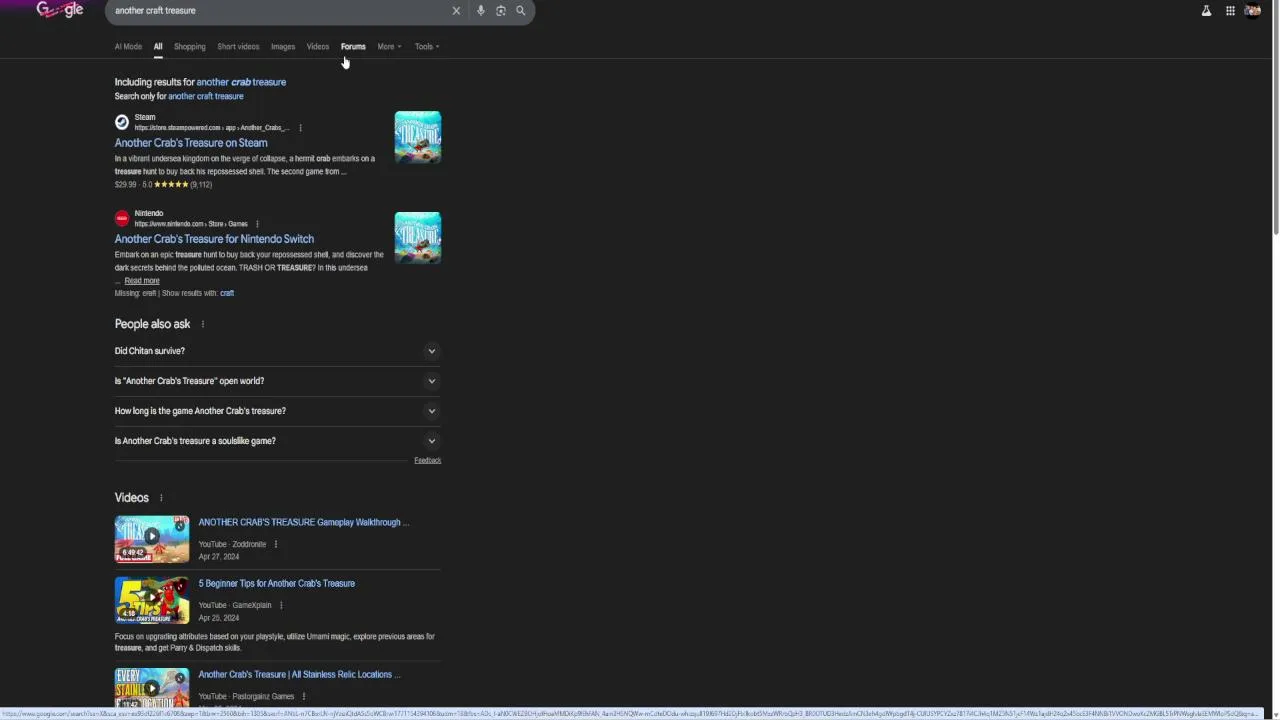Screen dimensions: 1280x720
Task: Play the 5 Beginner Tips video thumbnail
Action: click(x=152, y=600)
